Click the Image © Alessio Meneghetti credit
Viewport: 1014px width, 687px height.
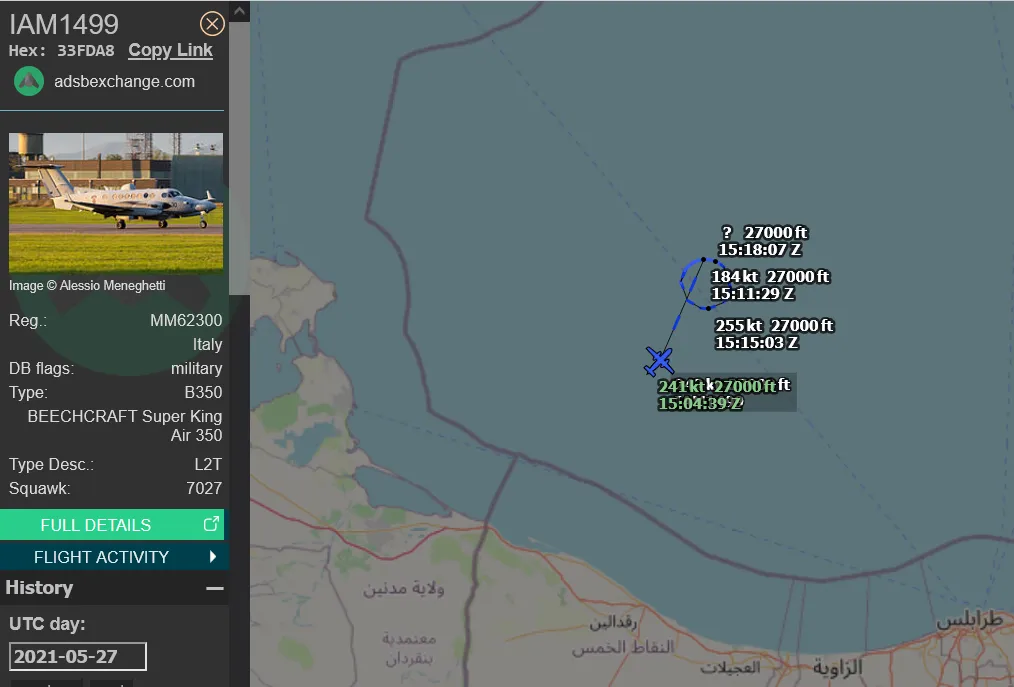pos(87,285)
